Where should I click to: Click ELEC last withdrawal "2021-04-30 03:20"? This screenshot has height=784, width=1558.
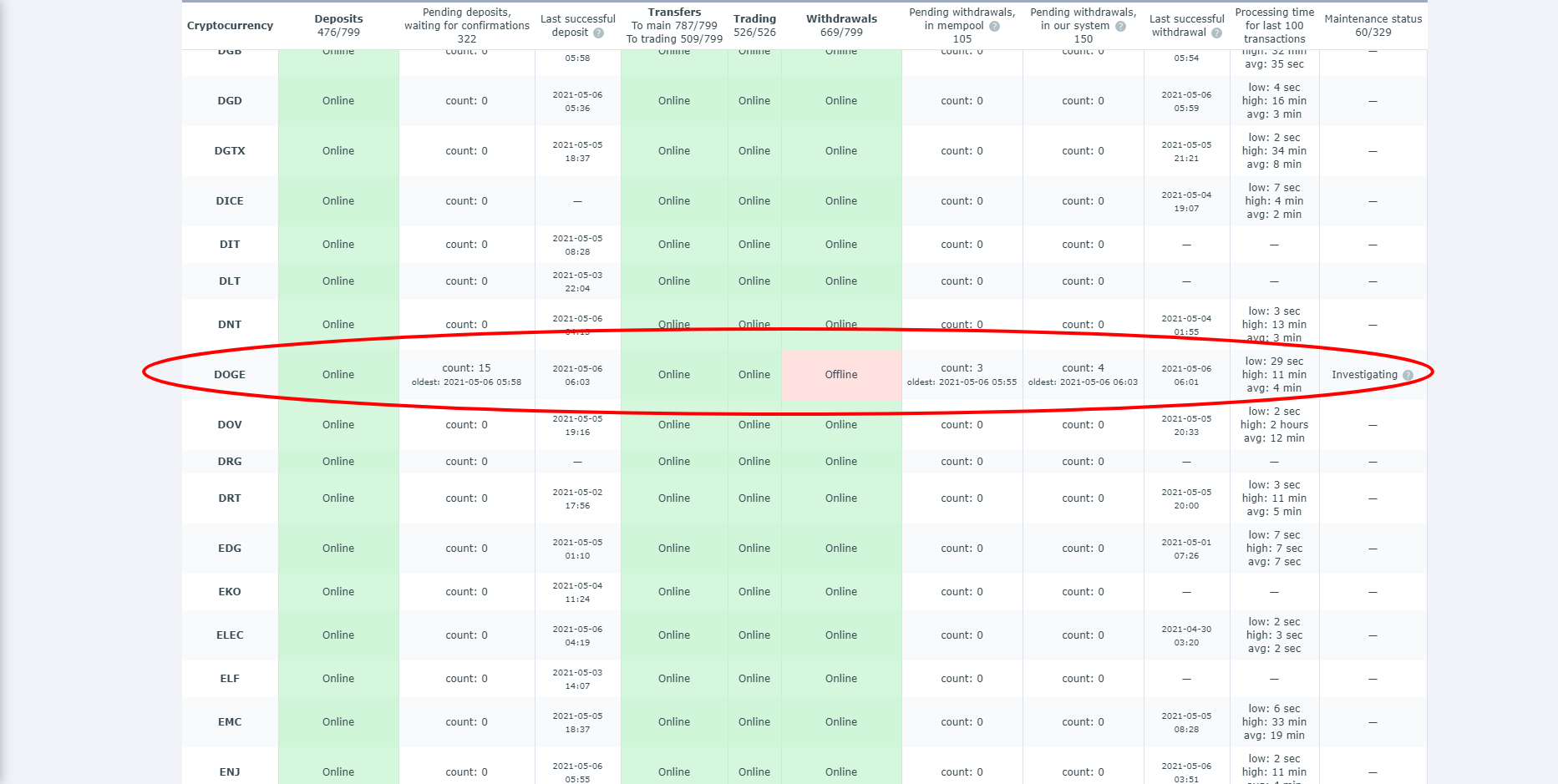[x=1186, y=635]
